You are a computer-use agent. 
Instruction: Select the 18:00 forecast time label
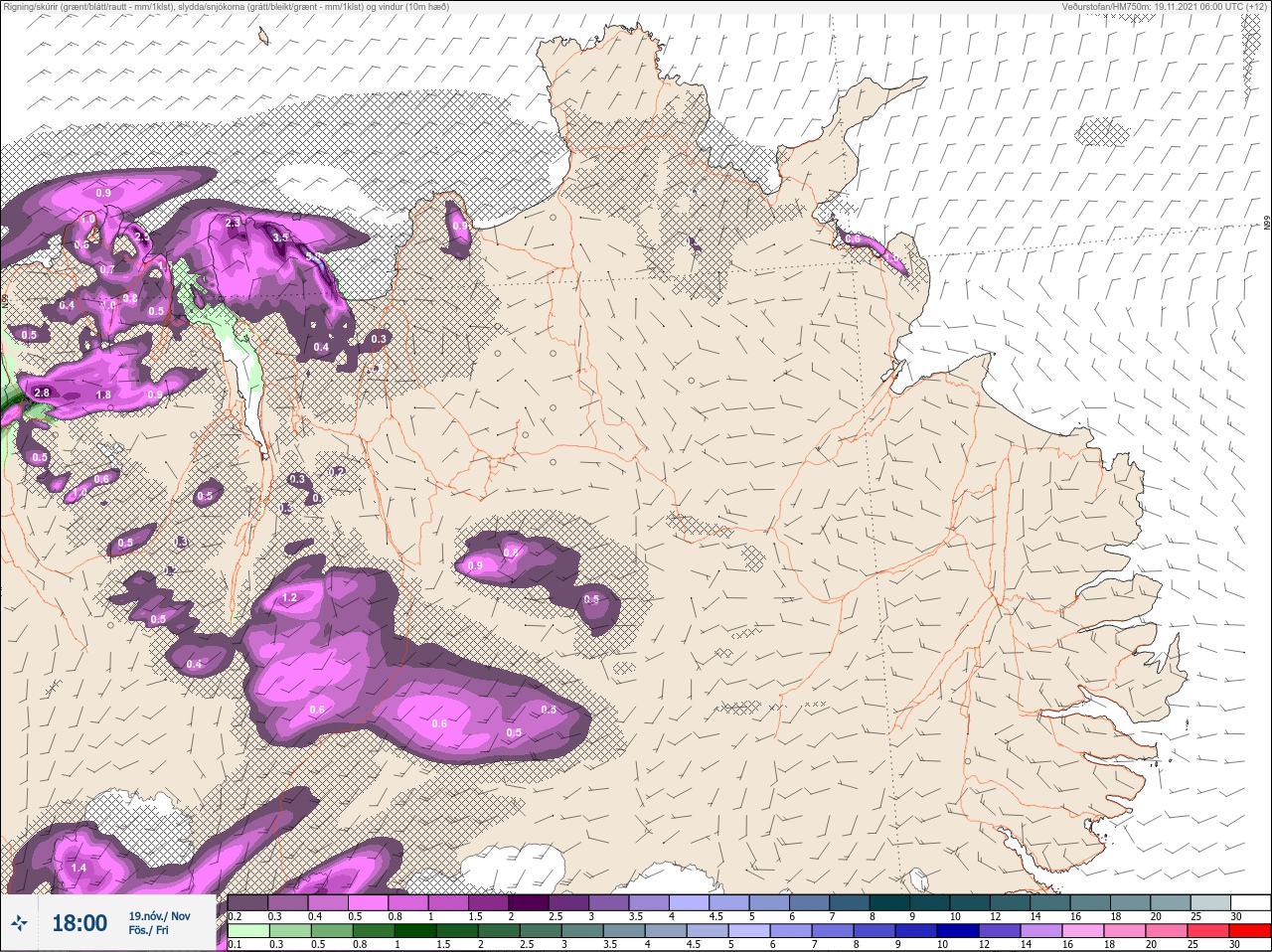coord(79,923)
